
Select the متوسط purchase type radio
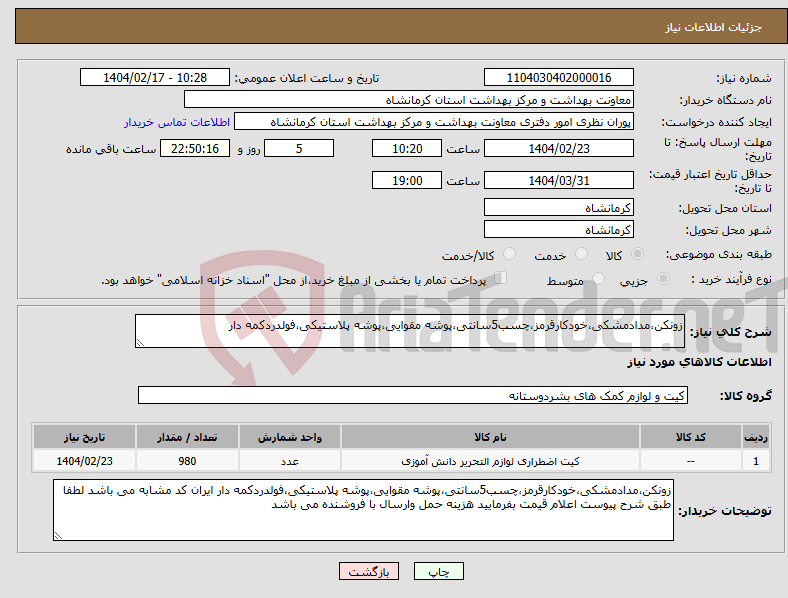click(x=598, y=279)
